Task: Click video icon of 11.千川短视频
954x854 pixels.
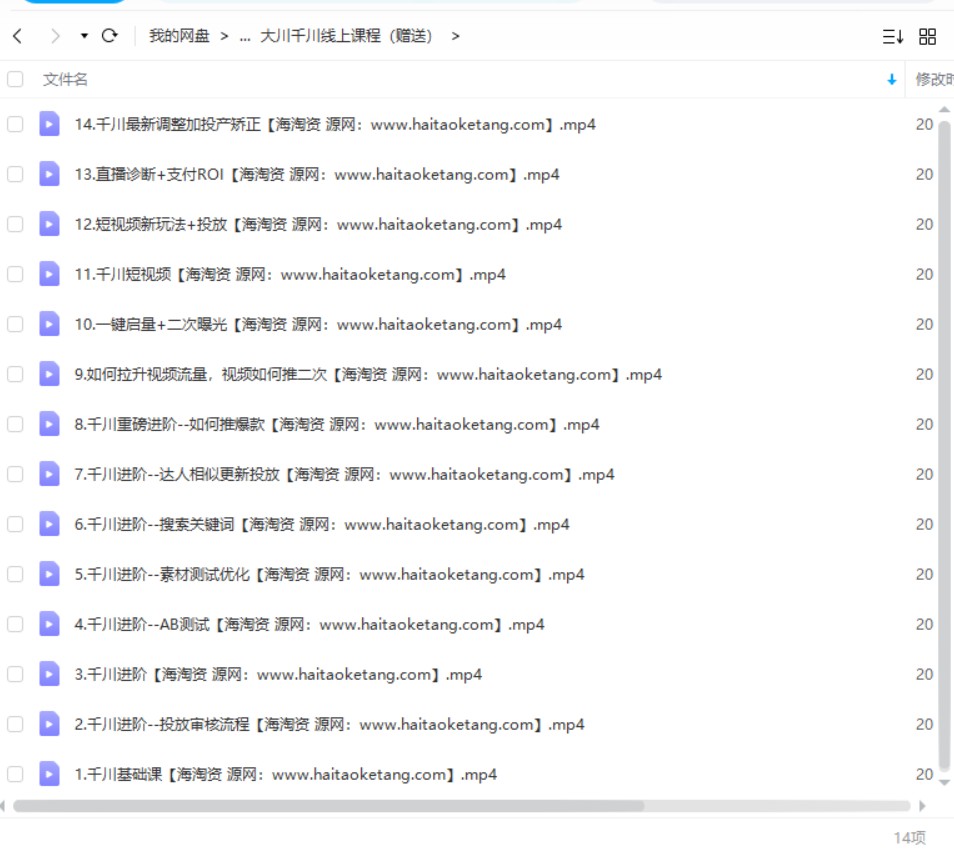Action: [49, 274]
